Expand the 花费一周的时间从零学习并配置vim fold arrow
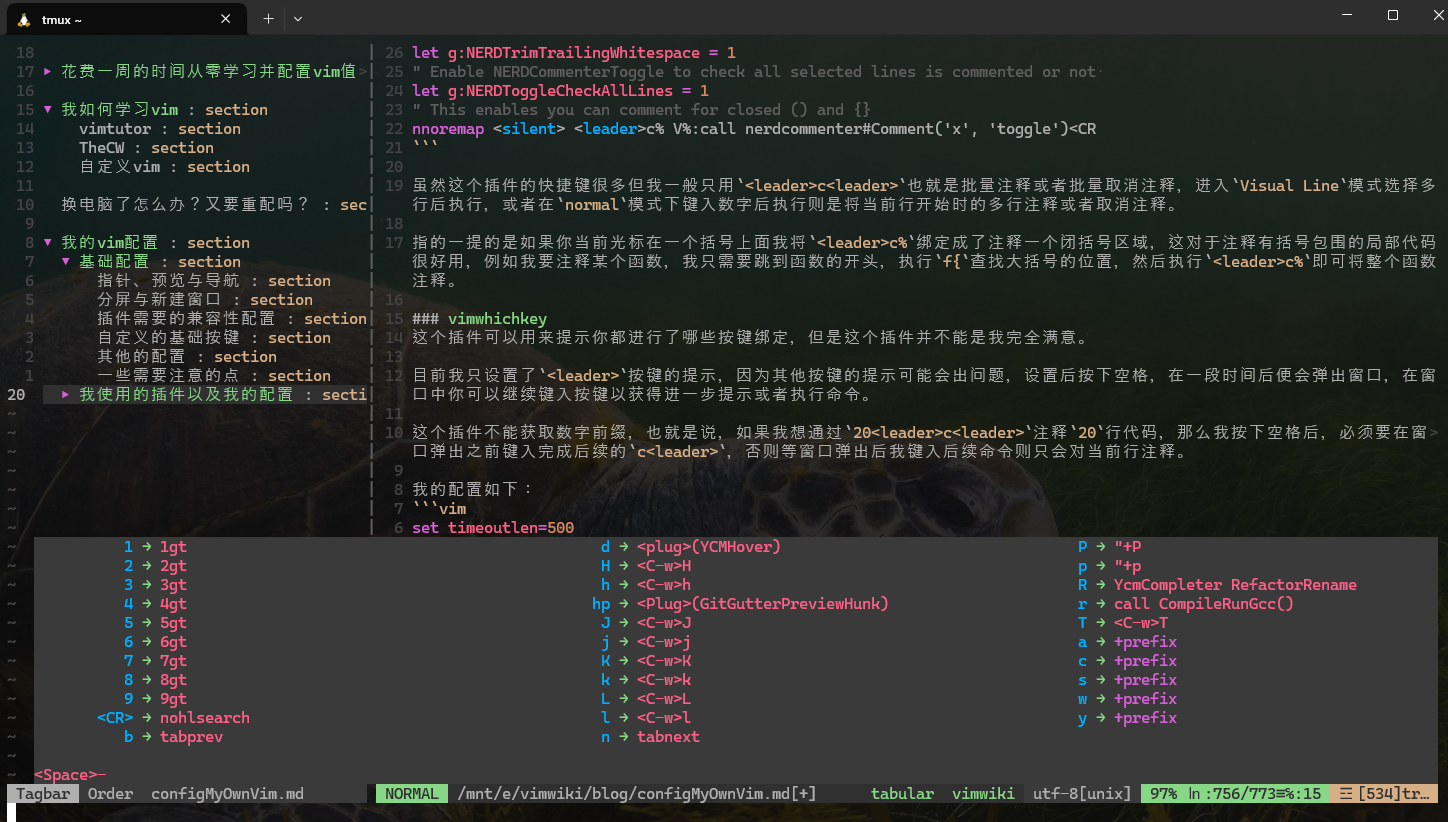Viewport: 1448px width, 822px height. [48, 72]
